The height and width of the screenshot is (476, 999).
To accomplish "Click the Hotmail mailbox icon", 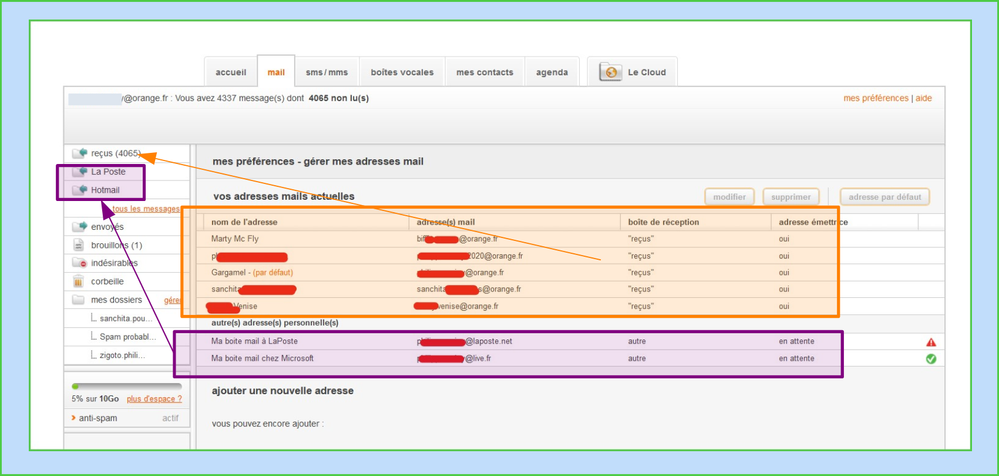I will 79,190.
